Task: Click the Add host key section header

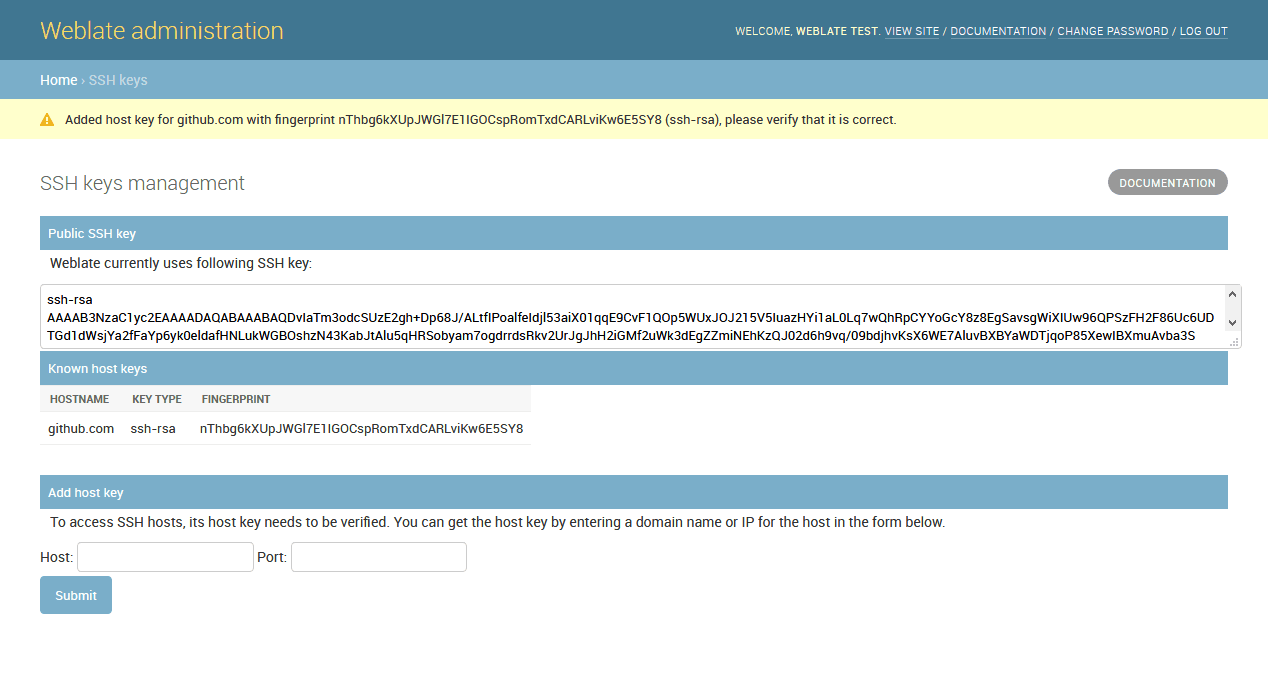Action: 634,492
